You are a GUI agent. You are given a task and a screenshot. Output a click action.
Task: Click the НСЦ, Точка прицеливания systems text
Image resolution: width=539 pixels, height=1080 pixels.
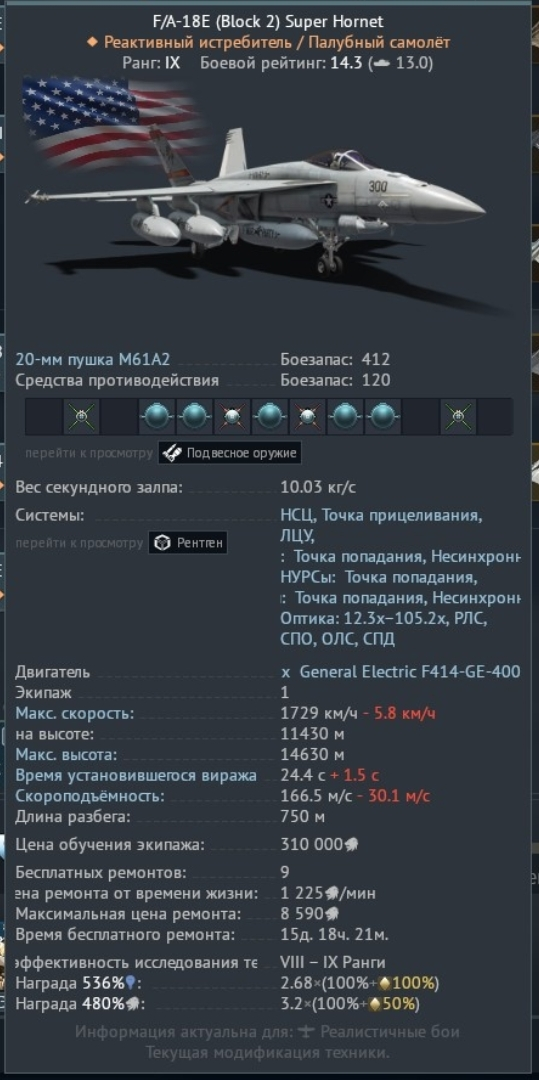[x=381, y=515]
